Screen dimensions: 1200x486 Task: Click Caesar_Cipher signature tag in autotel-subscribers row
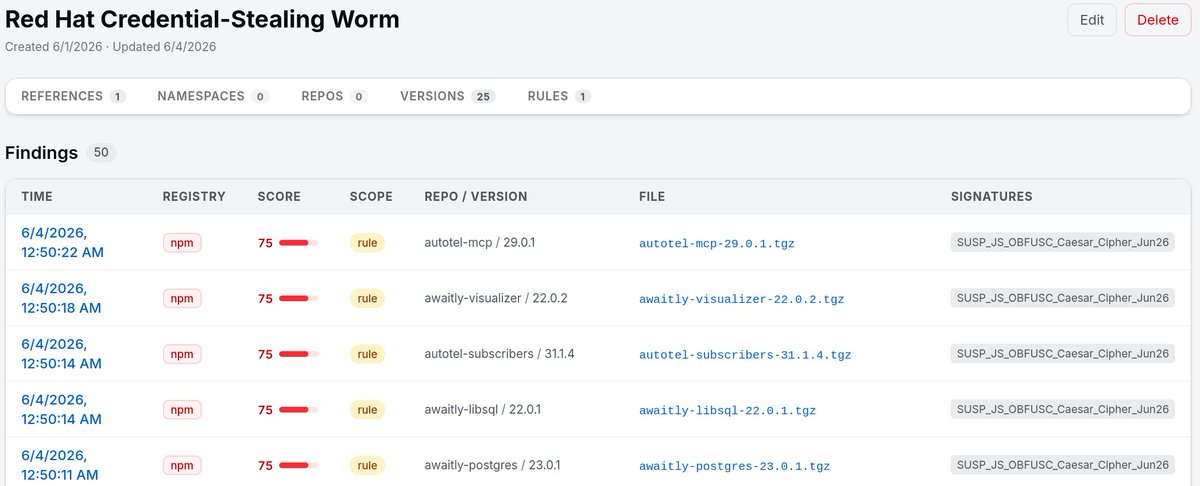(1063, 354)
